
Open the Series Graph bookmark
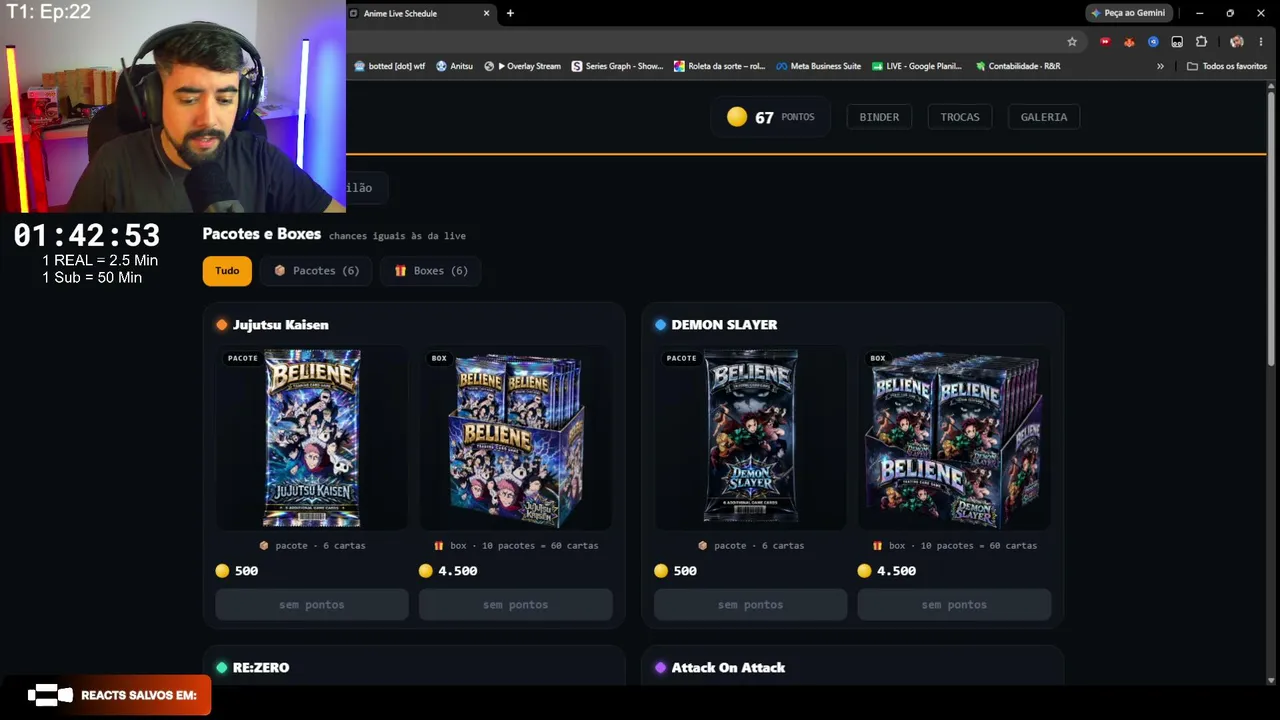[x=617, y=66]
